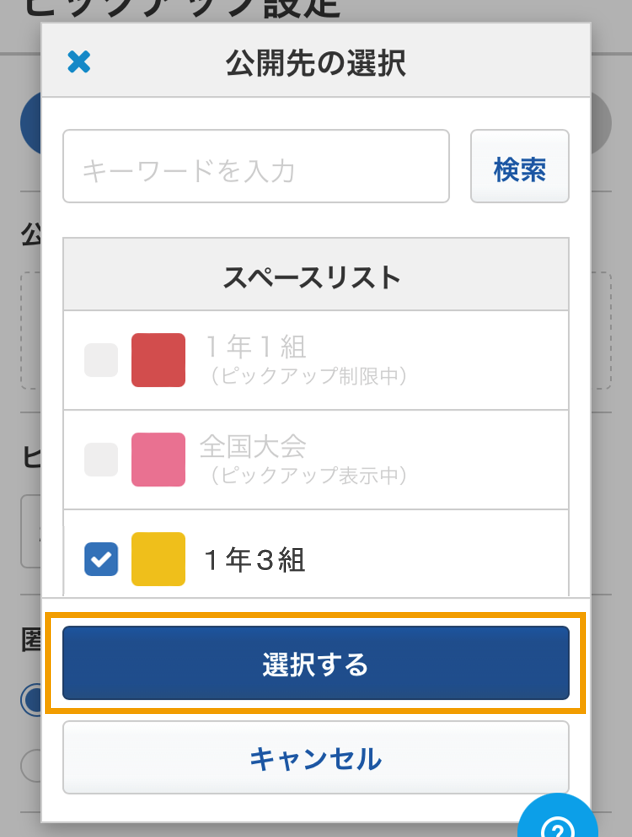Select the 1年3組 label text
The image size is (632, 837).
255,559
